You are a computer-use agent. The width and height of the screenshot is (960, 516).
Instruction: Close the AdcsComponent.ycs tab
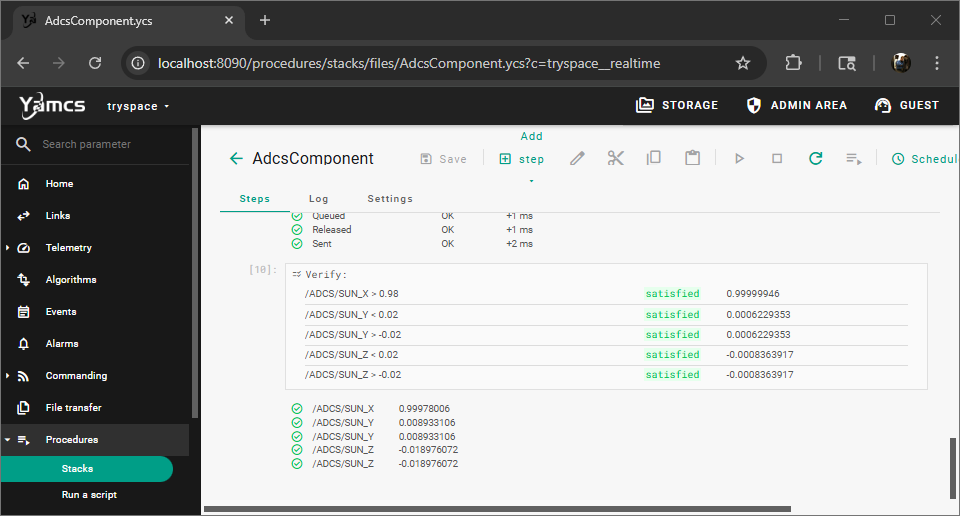(229, 20)
